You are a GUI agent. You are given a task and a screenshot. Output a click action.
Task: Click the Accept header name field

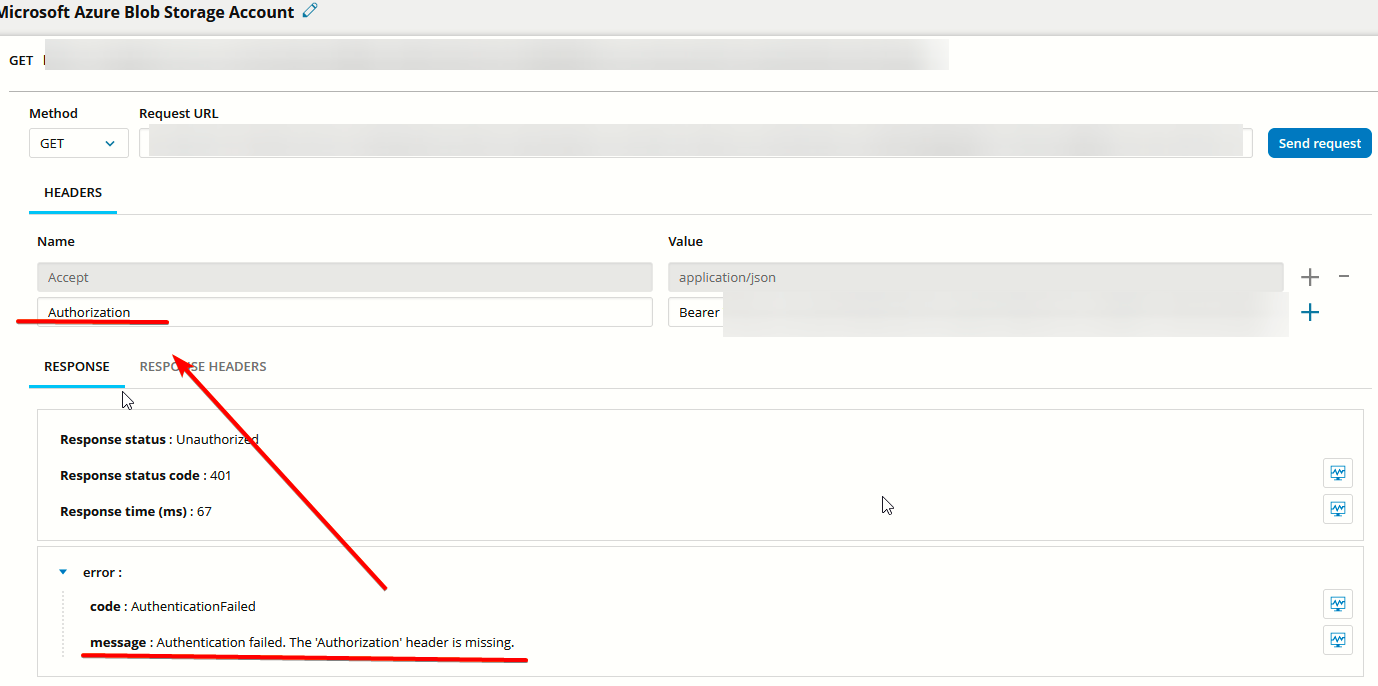pos(344,277)
